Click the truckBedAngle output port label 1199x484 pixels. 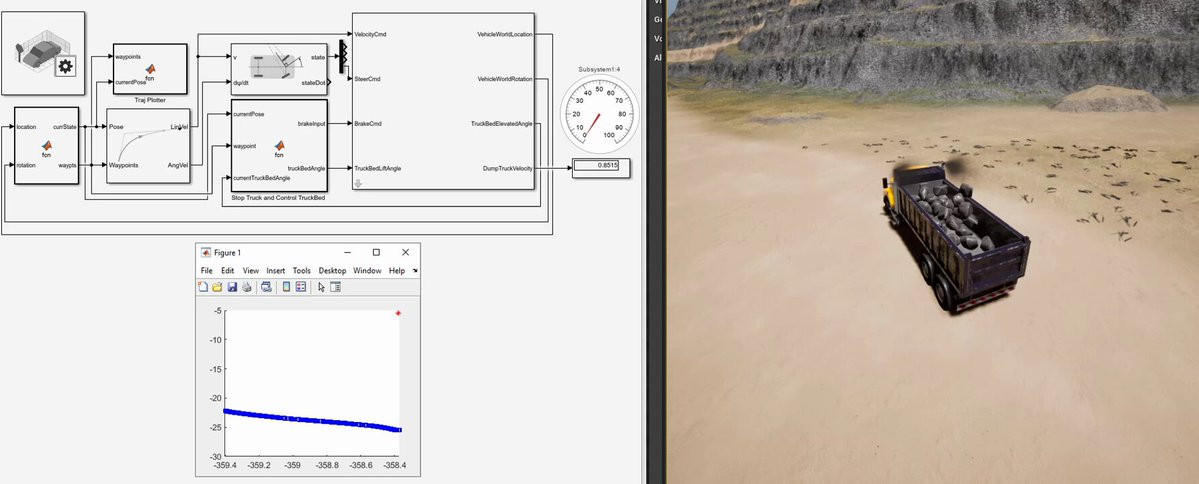tap(307, 167)
